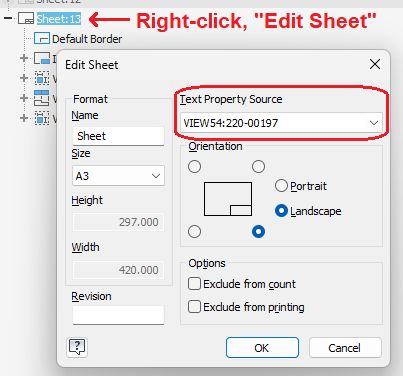Choose bottom-right title block position
This screenshot has height=376, width=403.
258,231
